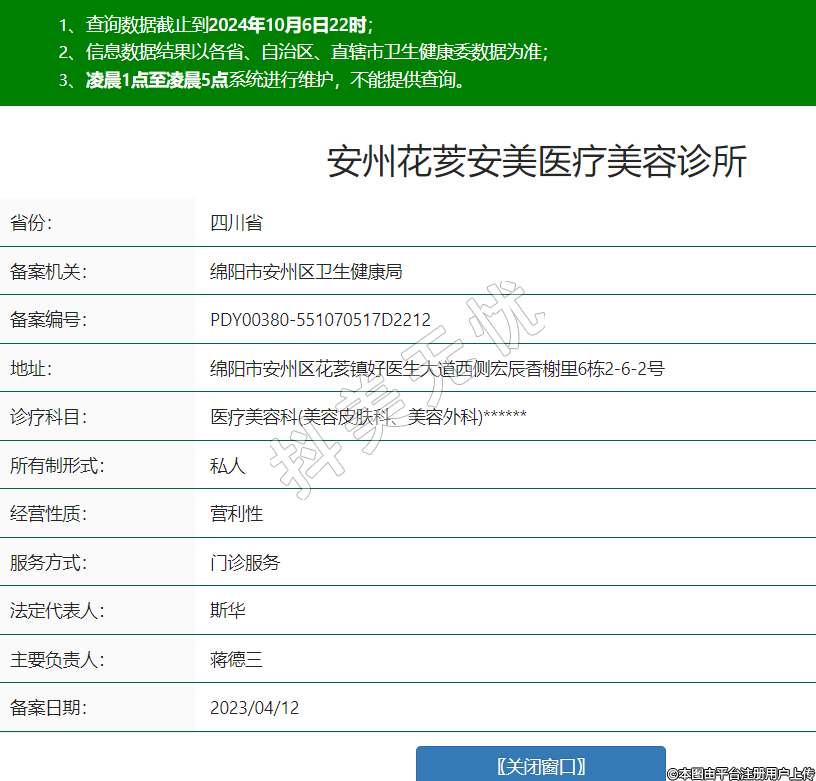Click the 备案日期 row label
The image size is (816, 781).
pos(48,708)
